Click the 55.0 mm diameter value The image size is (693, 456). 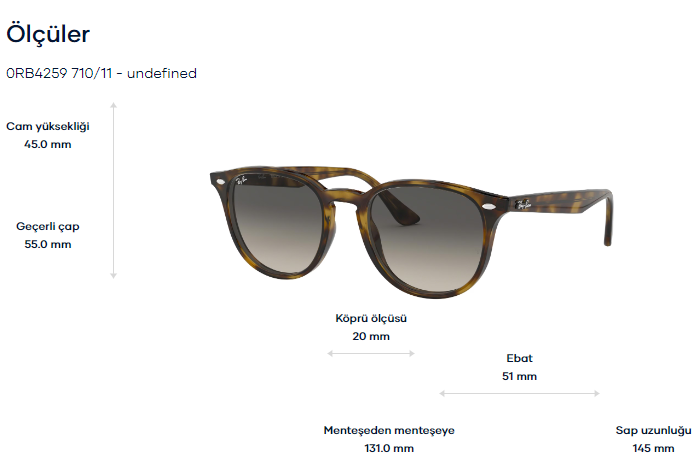pyautogui.click(x=48, y=244)
